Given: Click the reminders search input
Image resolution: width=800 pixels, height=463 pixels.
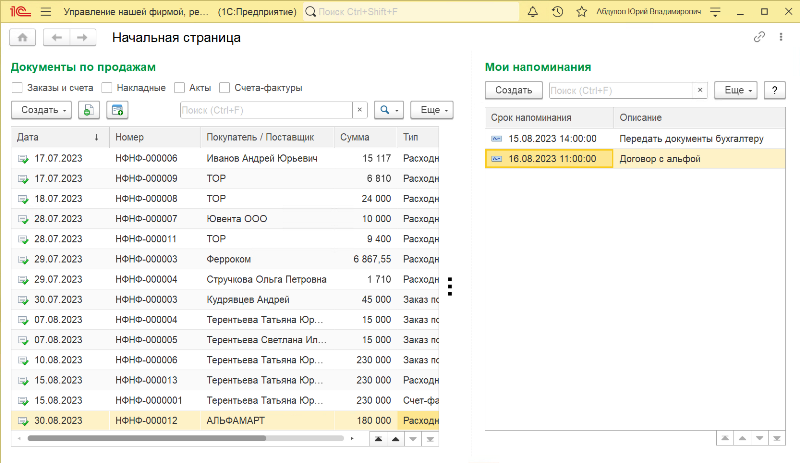Looking at the screenshot, I should pyautogui.click(x=620, y=90).
